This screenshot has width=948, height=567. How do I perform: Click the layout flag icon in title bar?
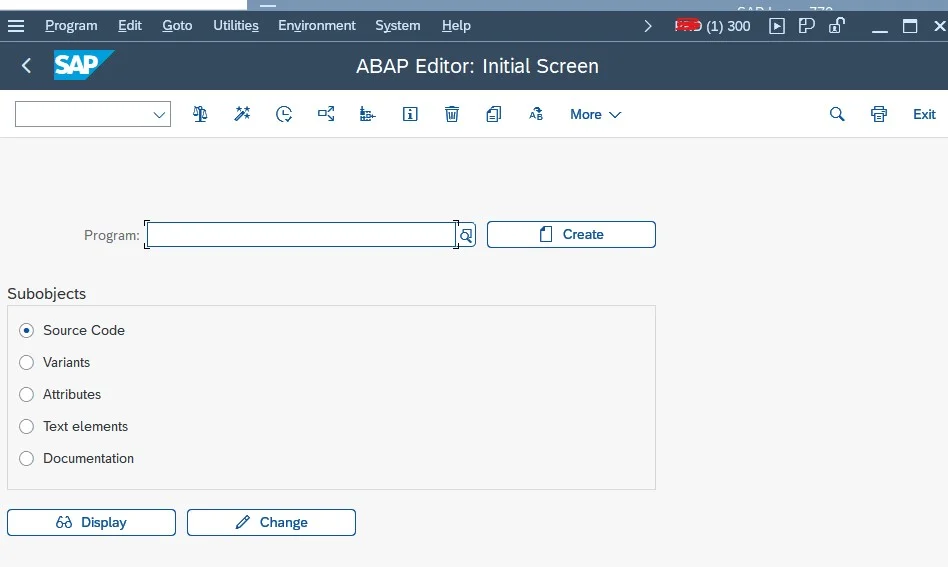(807, 26)
